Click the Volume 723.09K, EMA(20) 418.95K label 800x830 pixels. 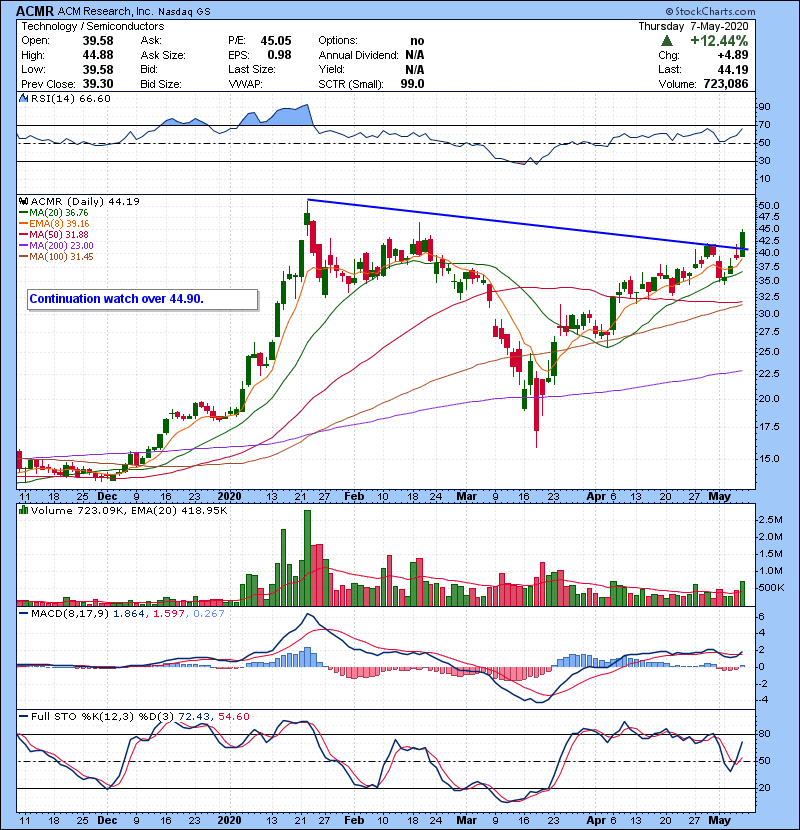[129, 510]
